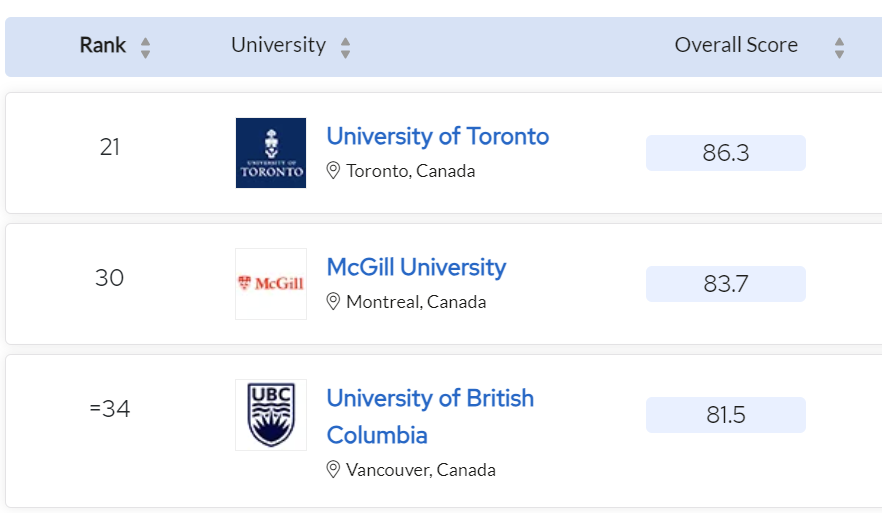Select the 86.3 score badge
This screenshot has width=882, height=513.
[726, 153]
